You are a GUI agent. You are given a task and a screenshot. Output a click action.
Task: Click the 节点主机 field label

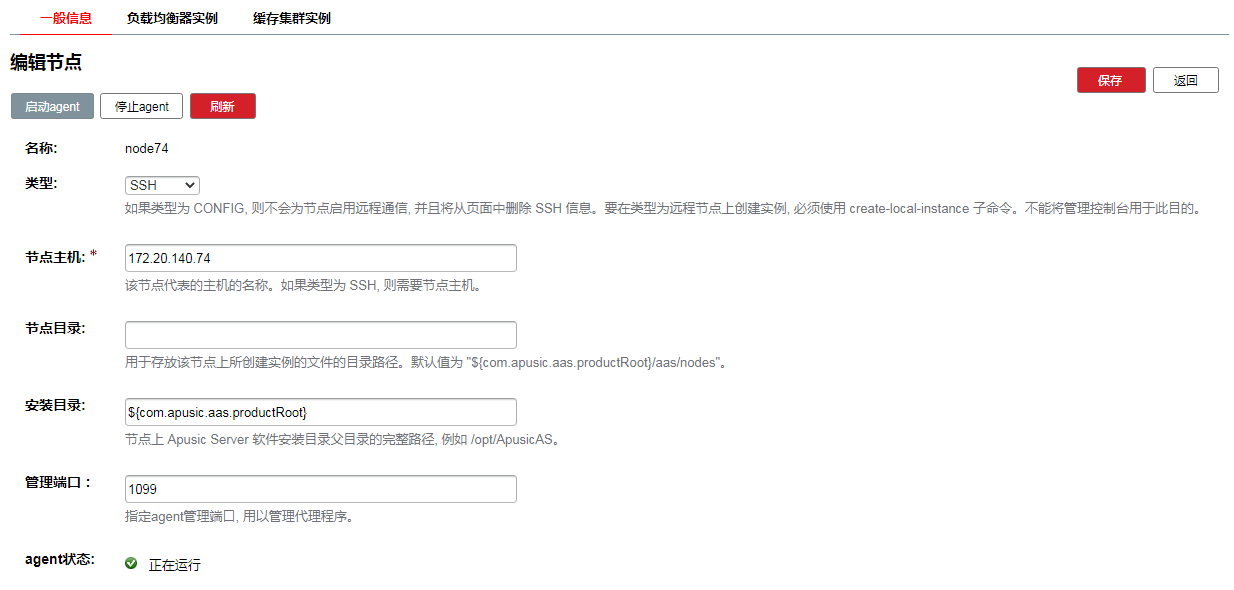coord(55,258)
